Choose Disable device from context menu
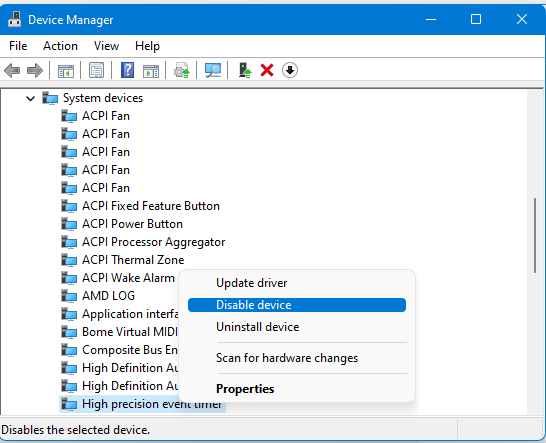The width and height of the screenshot is (546, 443). point(297,305)
